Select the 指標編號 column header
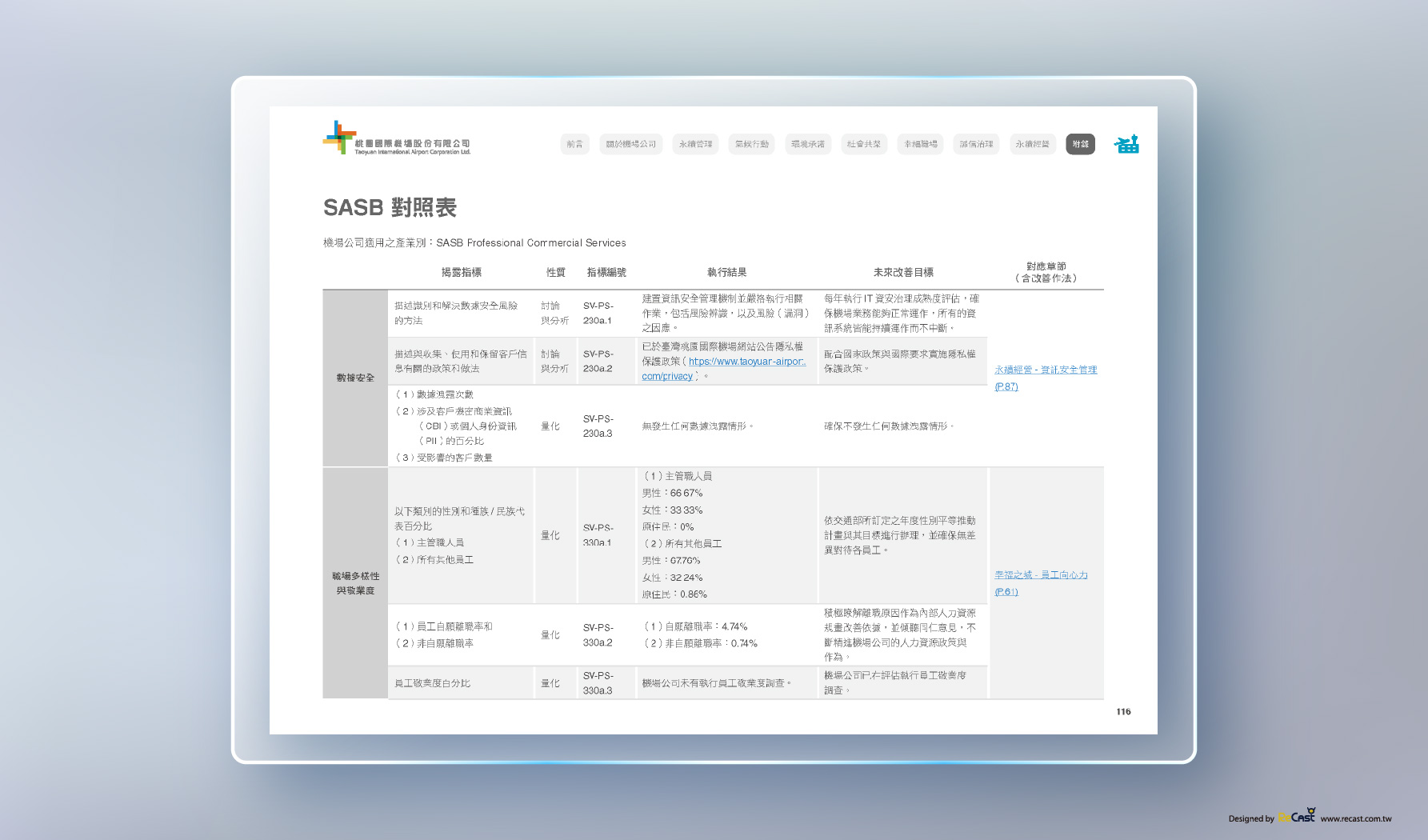Image resolution: width=1428 pixels, height=840 pixels. [x=606, y=273]
